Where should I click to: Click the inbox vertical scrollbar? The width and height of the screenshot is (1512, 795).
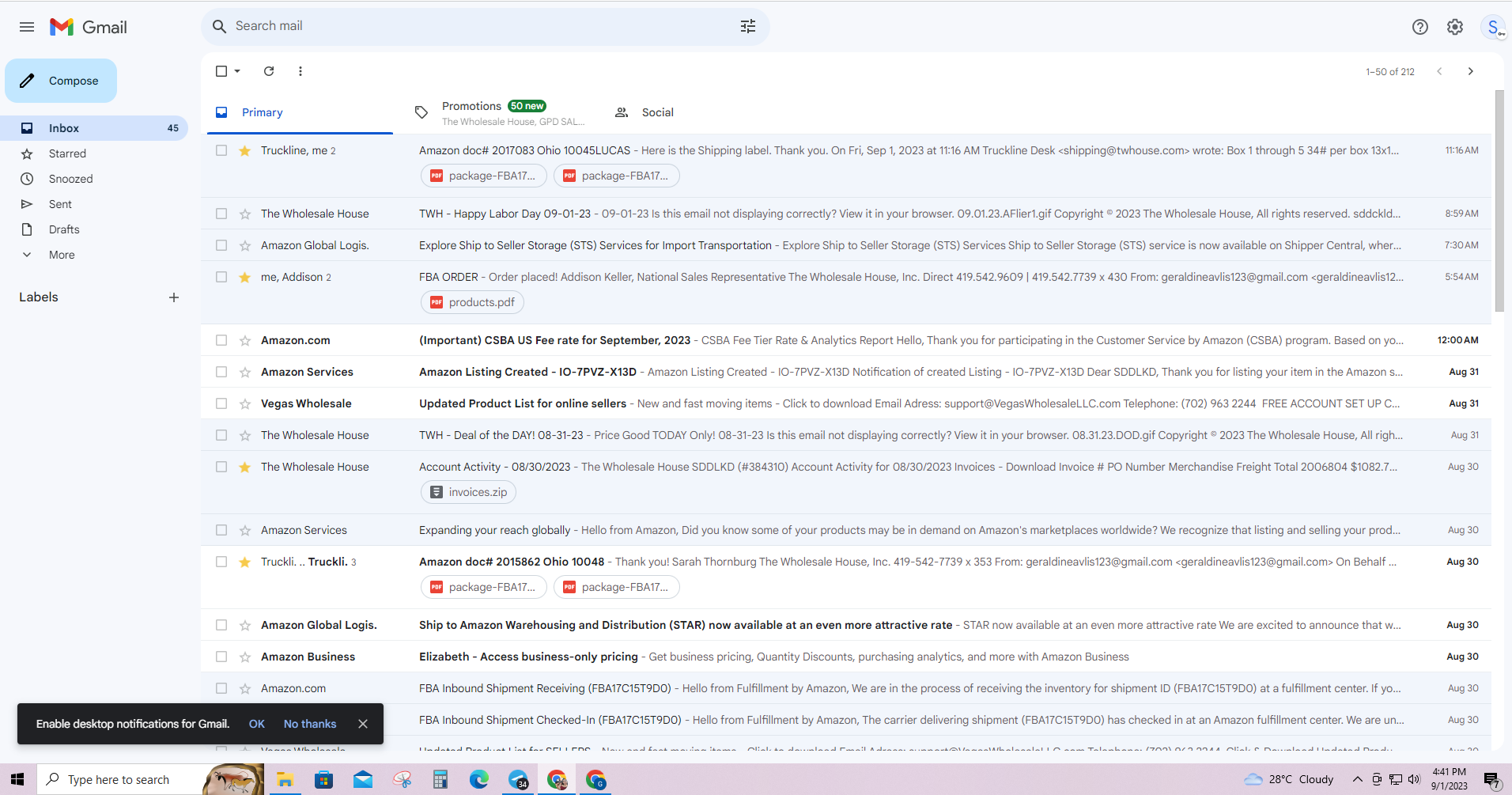pos(1499,200)
